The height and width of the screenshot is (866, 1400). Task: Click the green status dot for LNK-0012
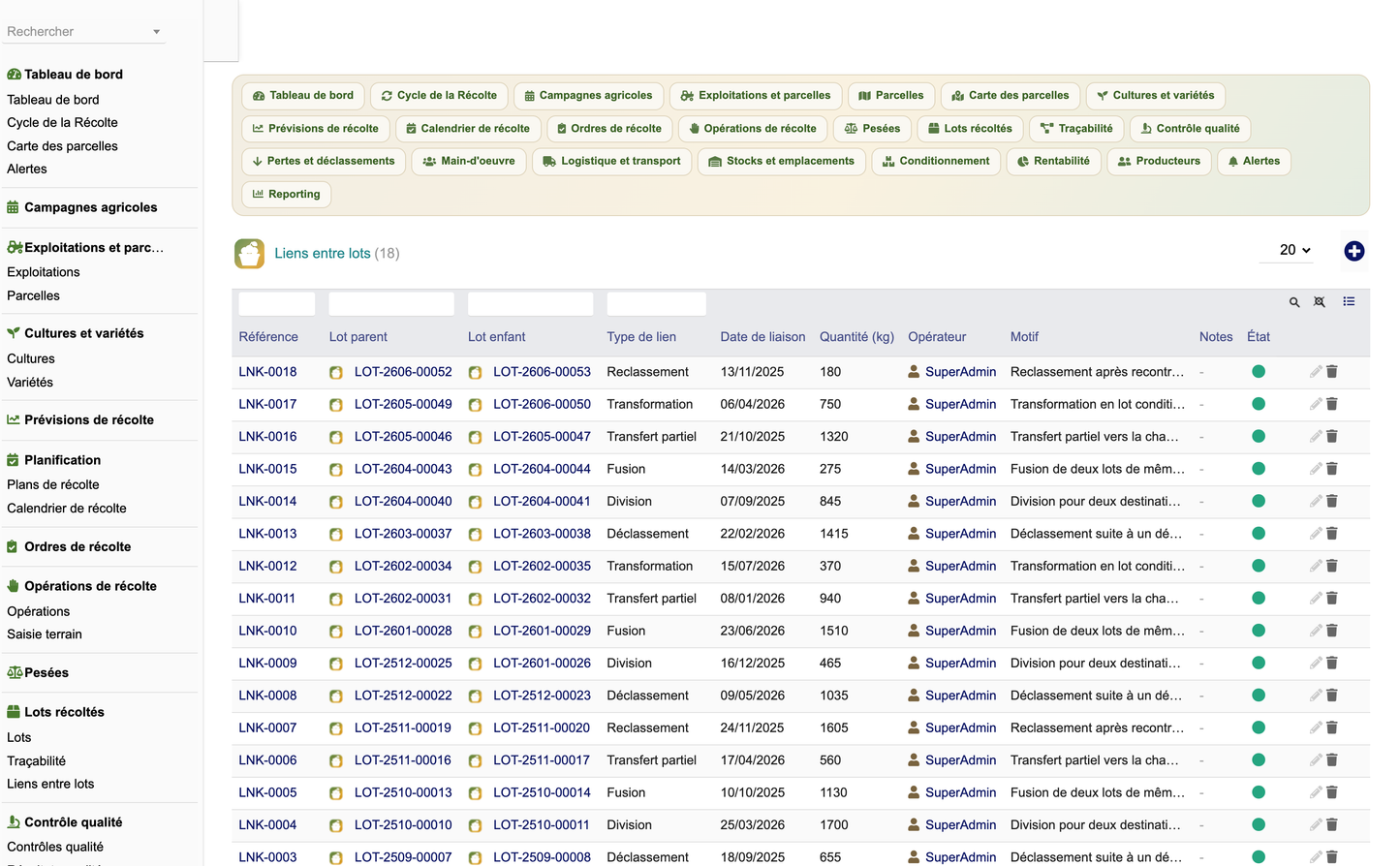click(1259, 566)
